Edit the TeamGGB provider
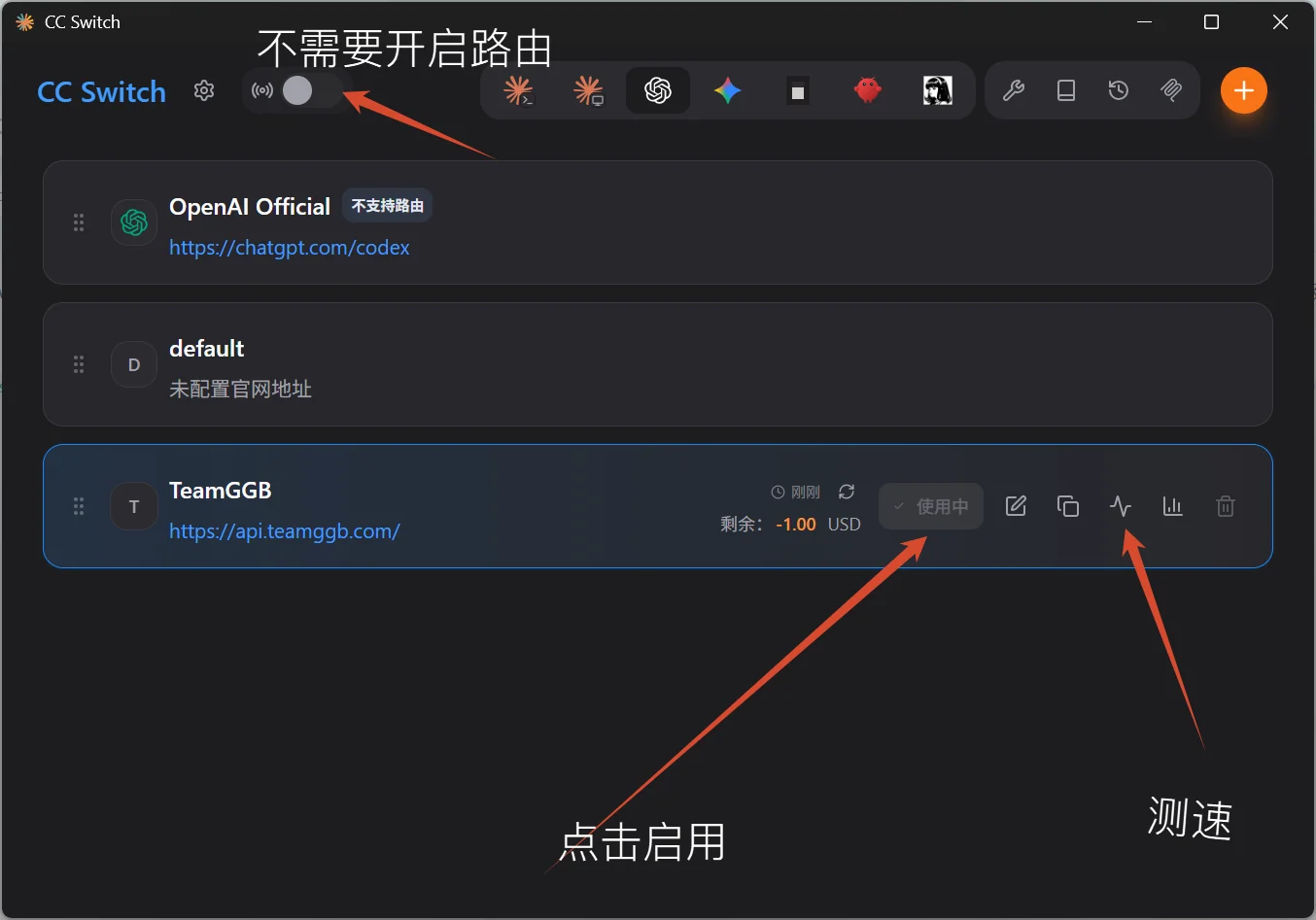This screenshot has height=920, width=1316. (1016, 506)
